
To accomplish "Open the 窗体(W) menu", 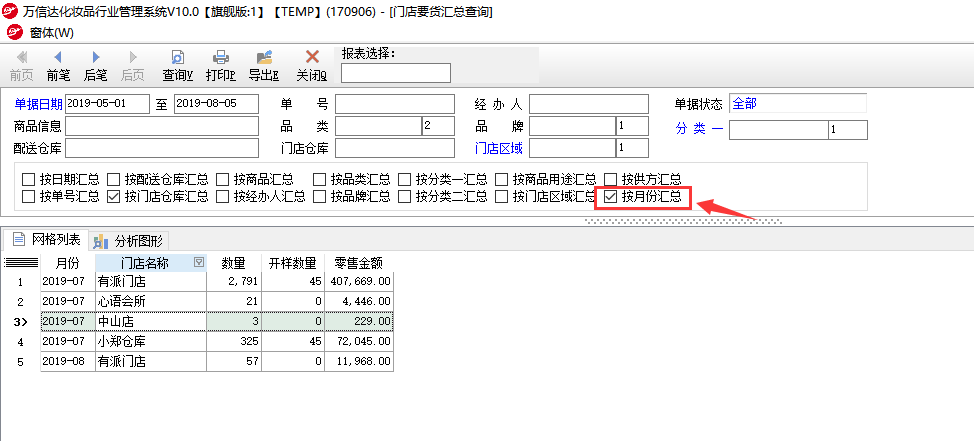I will click(x=52, y=33).
